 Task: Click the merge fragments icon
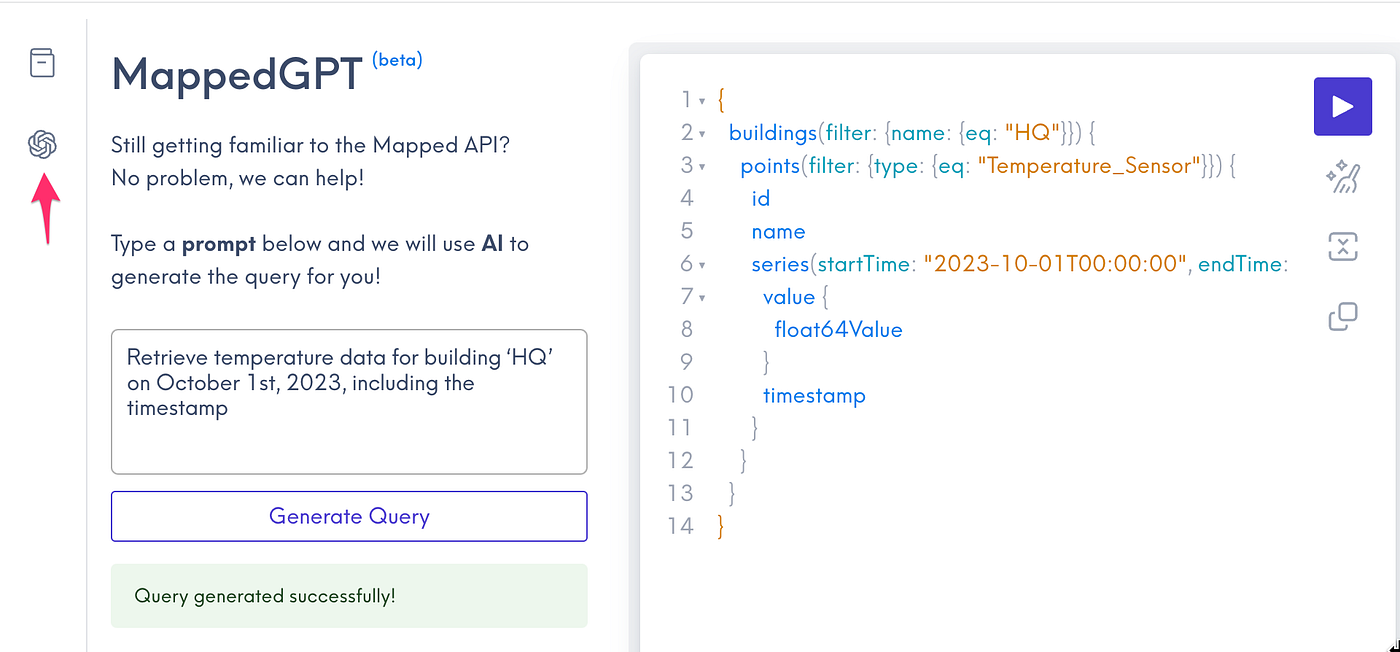(1342, 247)
